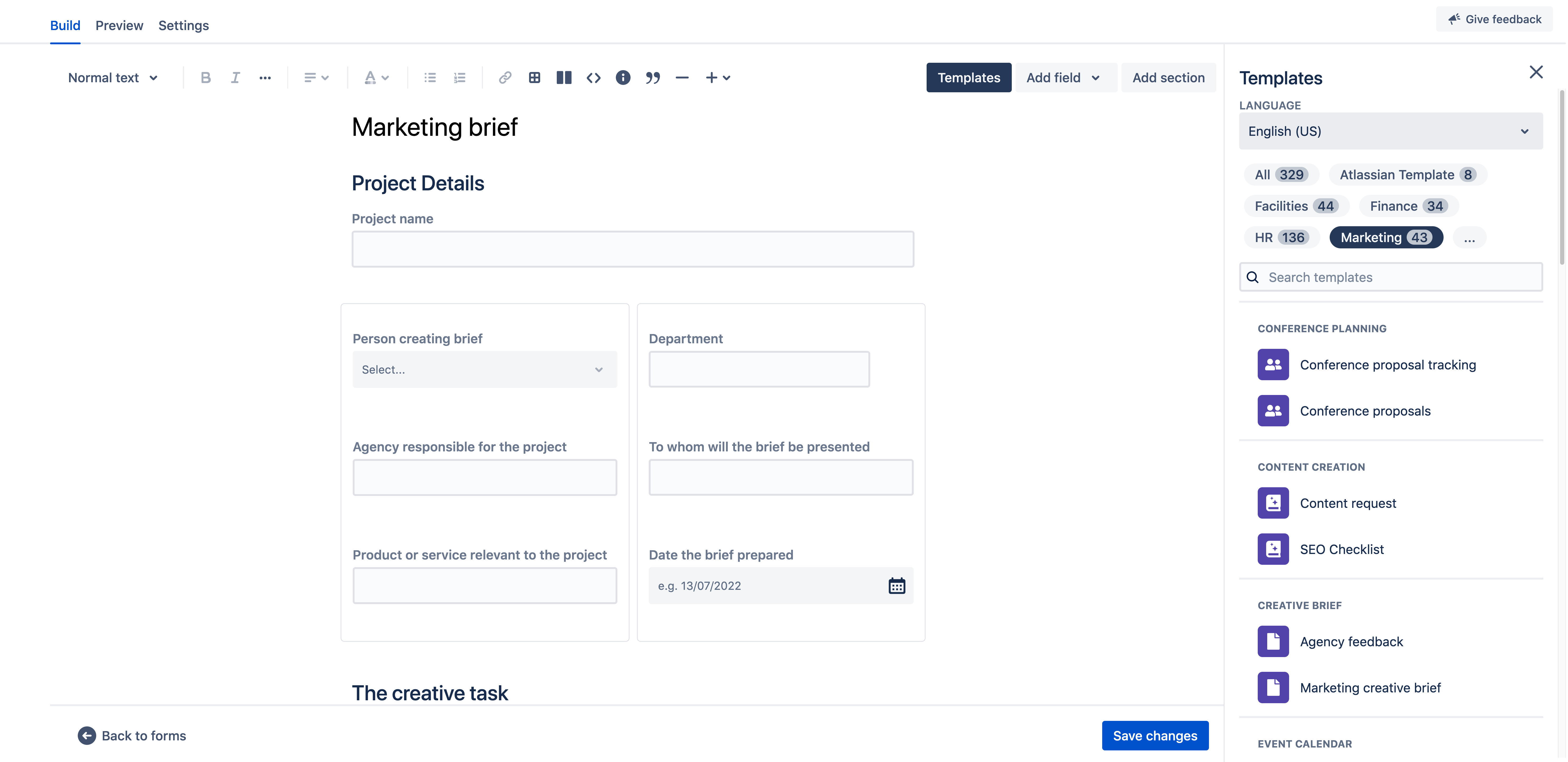Insert a hyperlink using the link icon
1568x762 pixels.
click(x=505, y=77)
